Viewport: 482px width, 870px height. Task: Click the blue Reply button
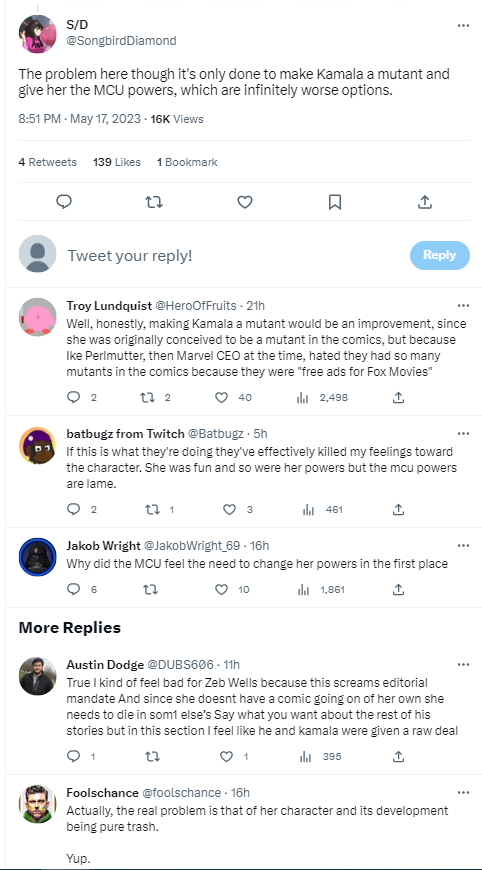tap(439, 255)
